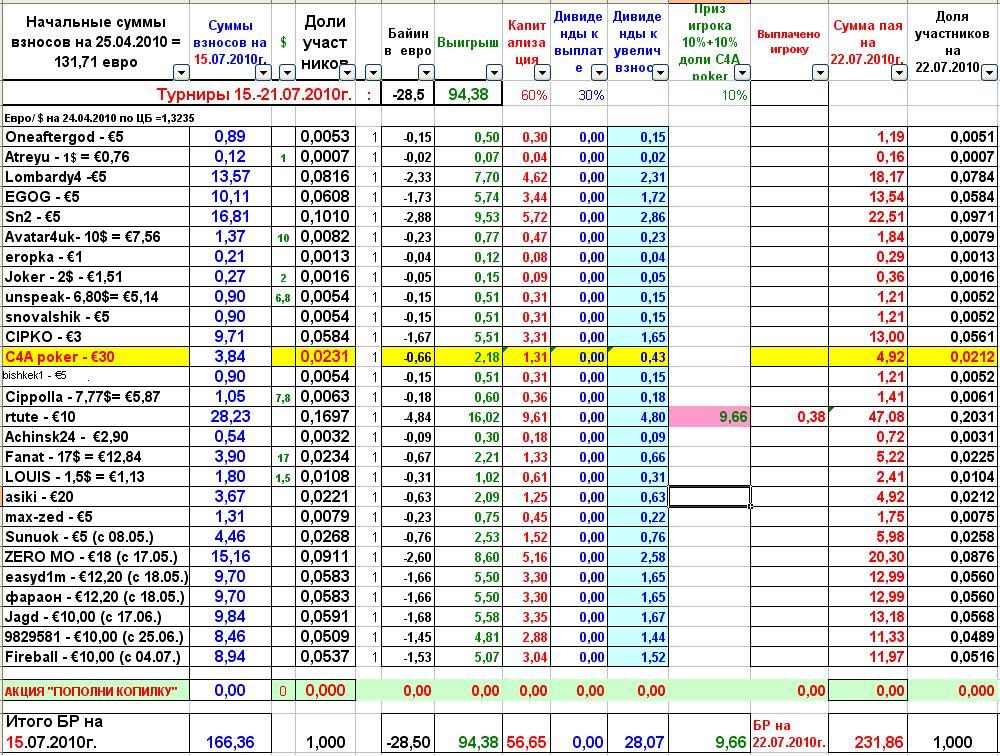This screenshot has width=1000, height=756.
Task: Expand Доли участников filter dropdown
Action: pyautogui.click(x=347, y=73)
